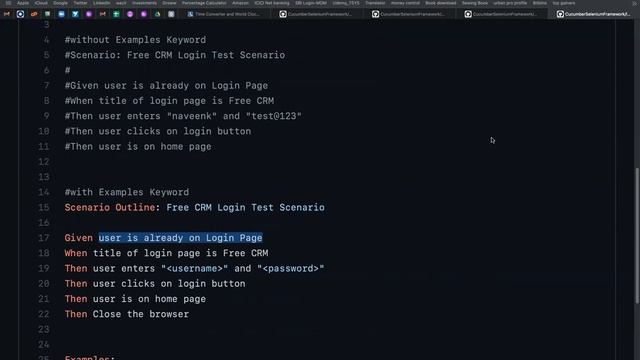
Task: Open the Investments bookmark
Action: point(144,3)
